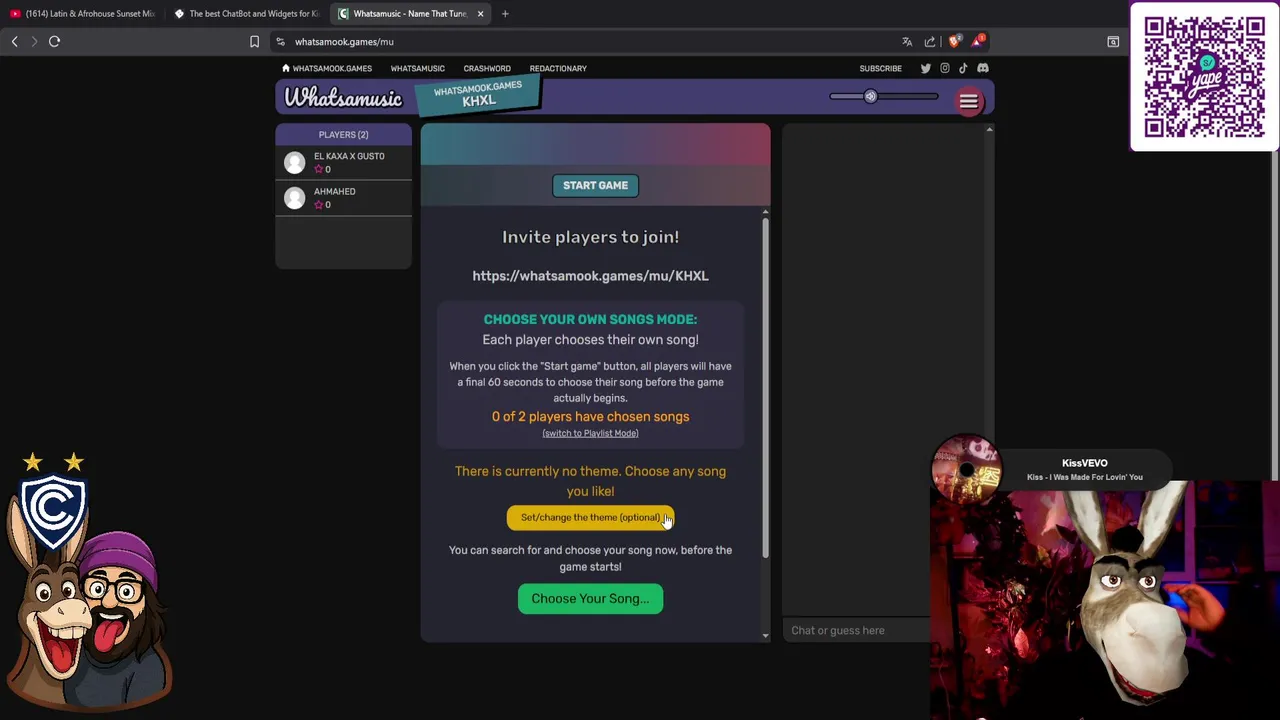Click the browser back arrow
The width and height of the screenshot is (1280, 720).
click(x=15, y=41)
